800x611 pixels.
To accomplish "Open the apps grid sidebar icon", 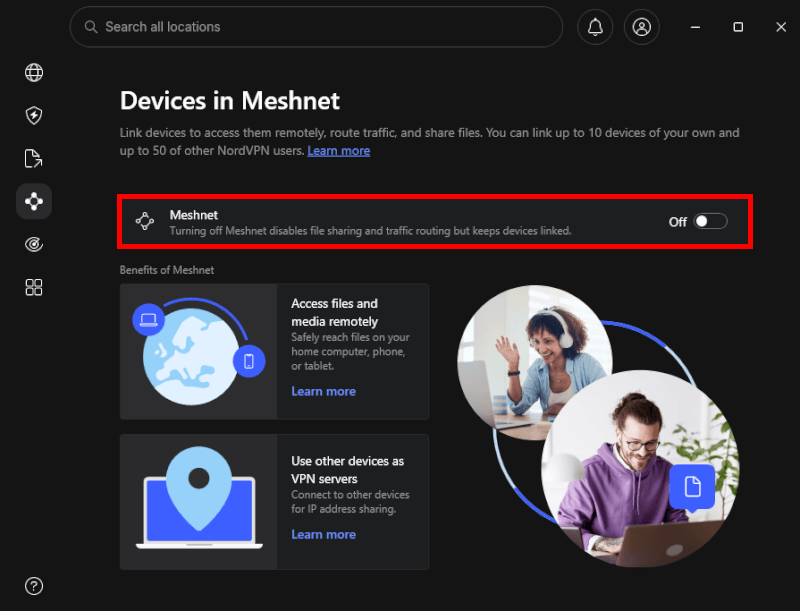I will [34, 287].
